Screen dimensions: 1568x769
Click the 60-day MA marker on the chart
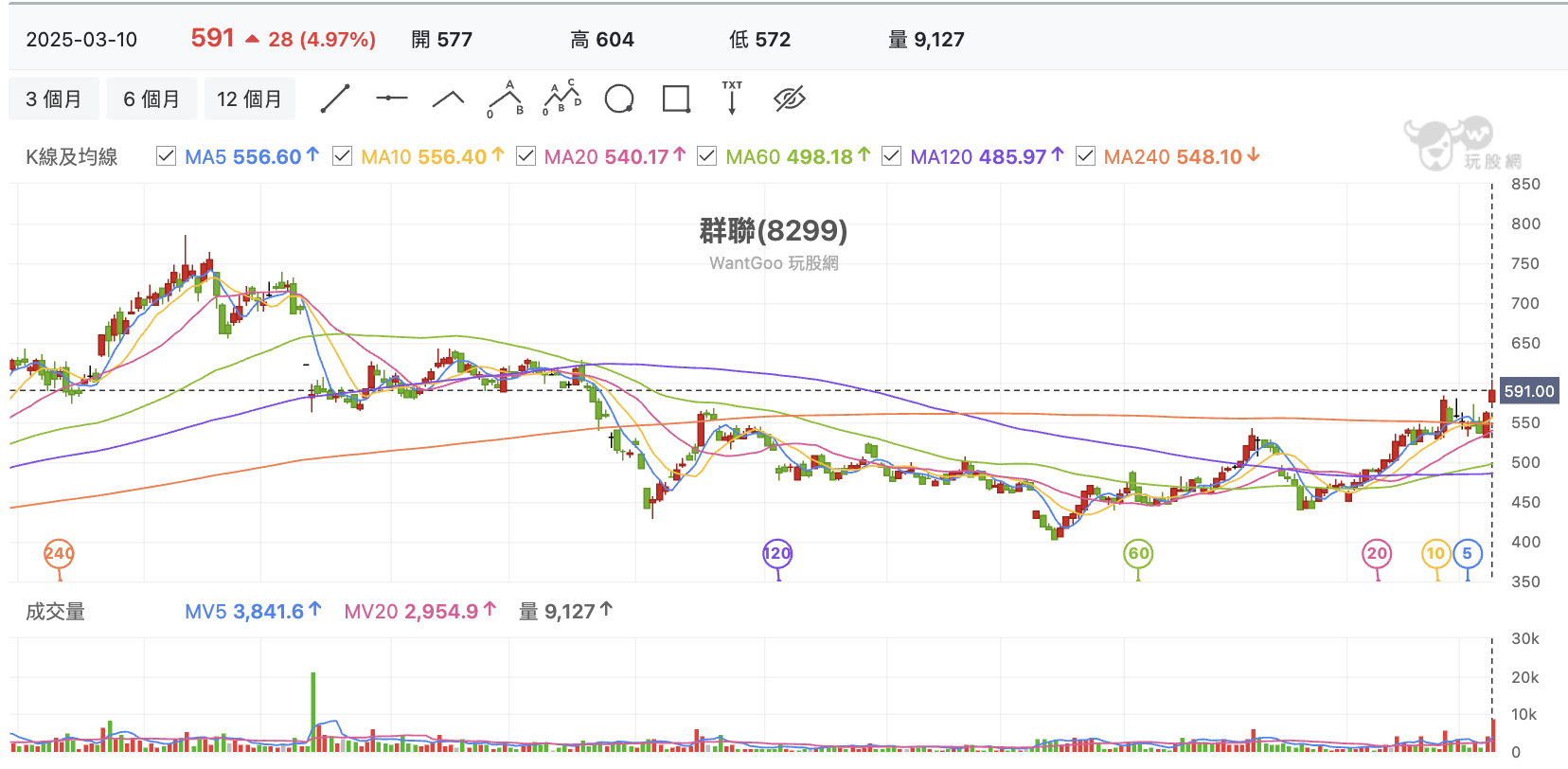[x=1138, y=554]
